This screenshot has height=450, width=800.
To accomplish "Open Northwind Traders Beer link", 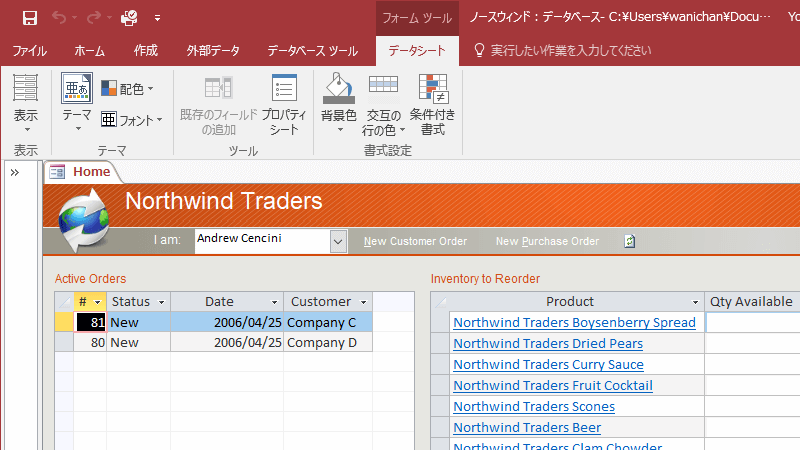I will 527,427.
